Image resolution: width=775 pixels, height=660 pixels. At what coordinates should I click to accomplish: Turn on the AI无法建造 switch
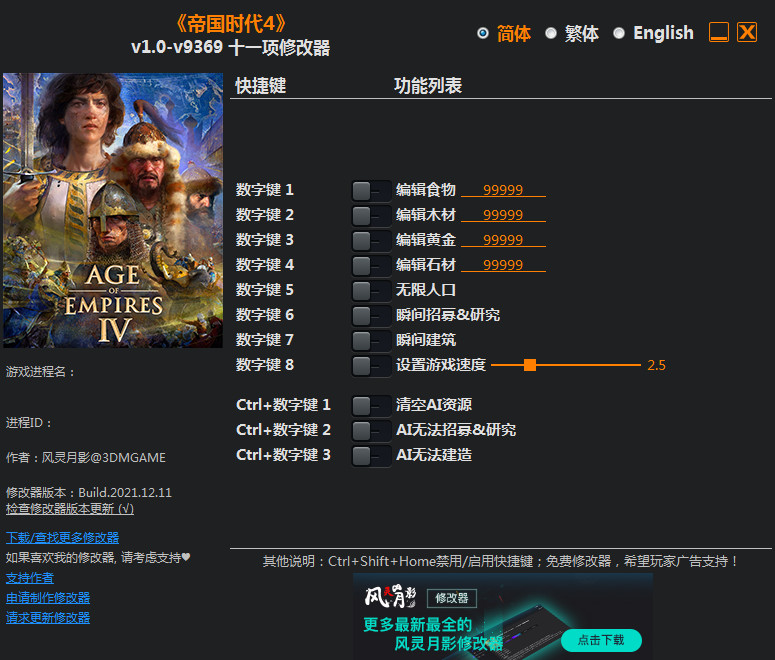click(x=371, y=456)
